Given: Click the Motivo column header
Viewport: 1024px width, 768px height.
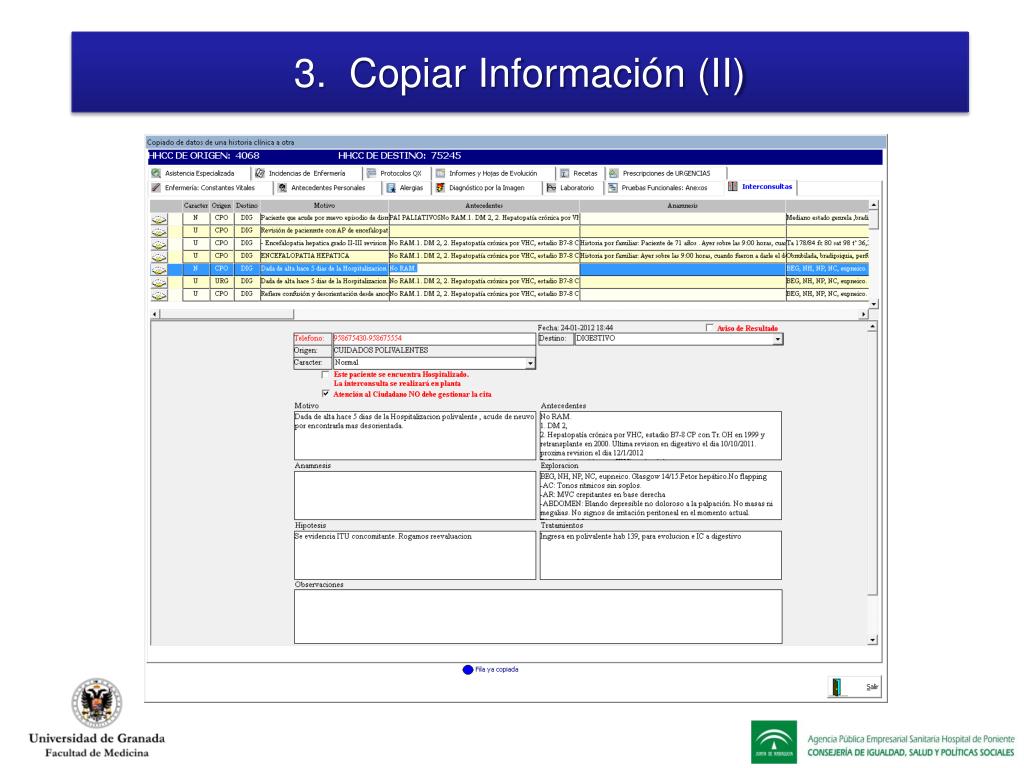Looking at the screenshot, I should click(x=324, y=206).
